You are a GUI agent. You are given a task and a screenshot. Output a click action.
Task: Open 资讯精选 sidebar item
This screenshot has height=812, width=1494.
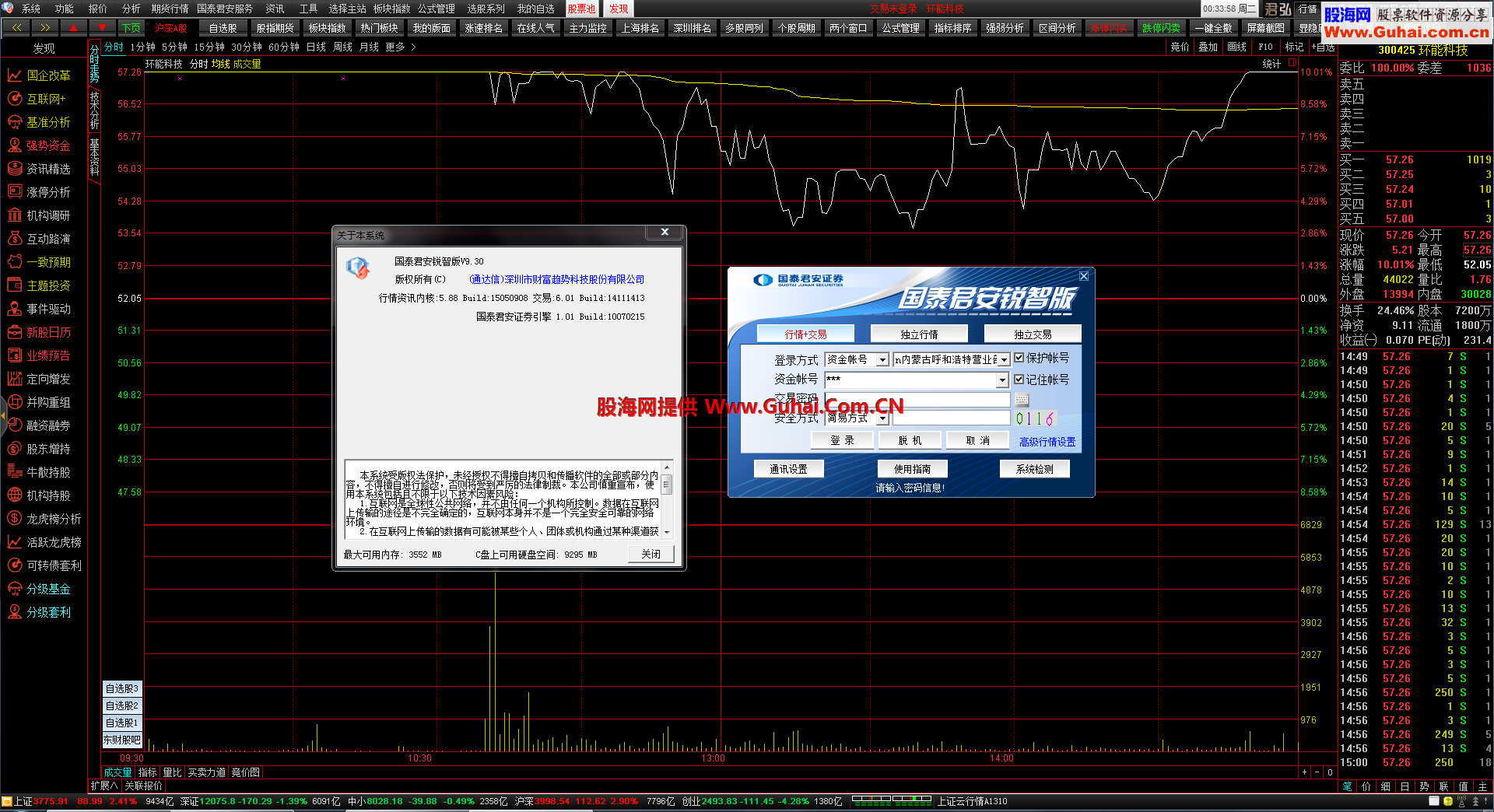tap(39, 169)
